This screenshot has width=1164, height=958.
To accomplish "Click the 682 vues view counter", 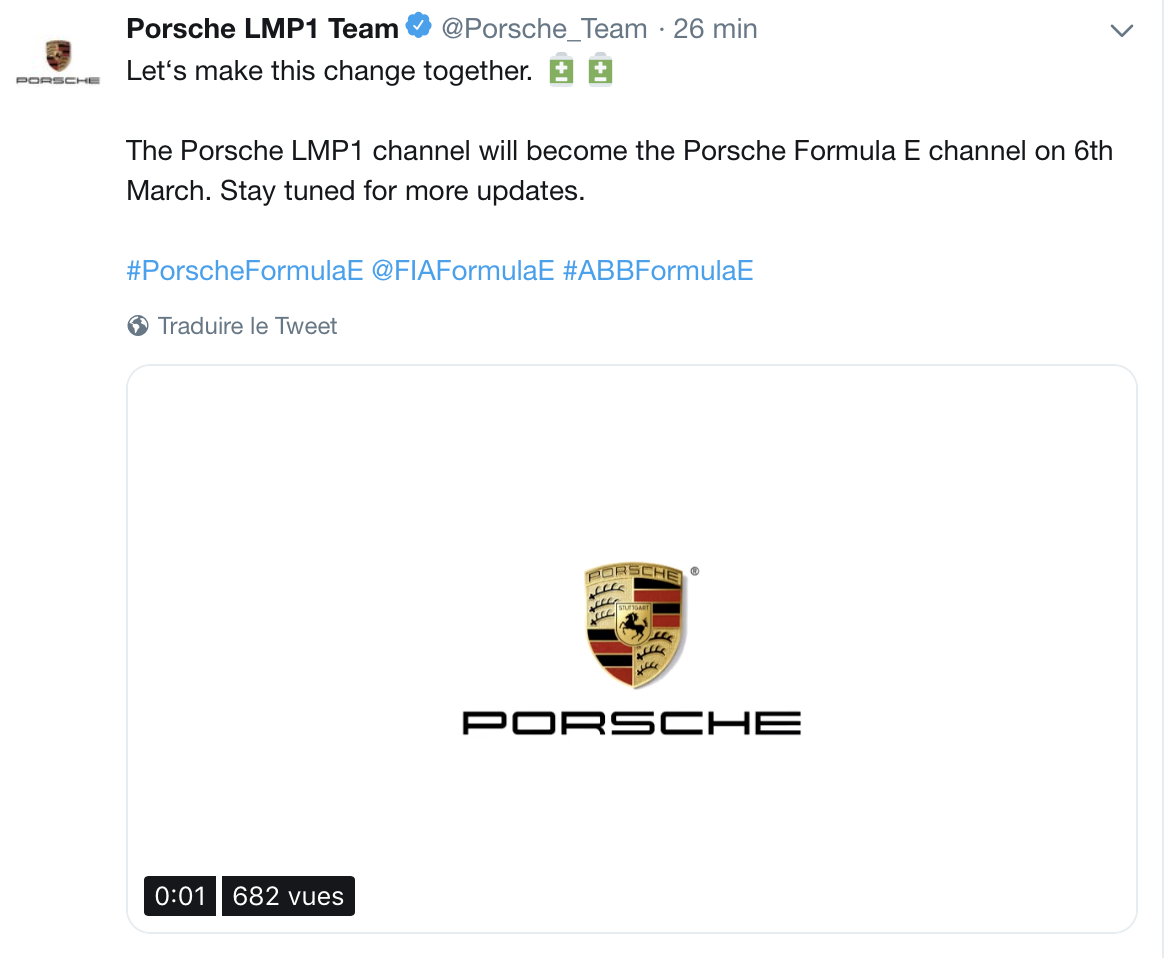I will [288, 896].
